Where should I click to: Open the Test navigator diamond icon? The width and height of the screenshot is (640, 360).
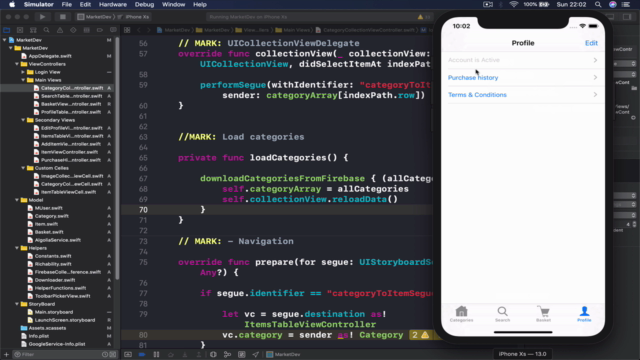pos(73,30)
